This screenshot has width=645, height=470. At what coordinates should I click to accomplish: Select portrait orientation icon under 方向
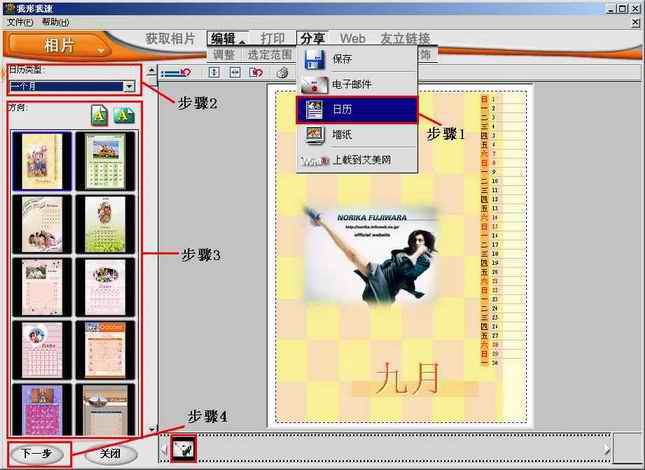click(100, 116)
